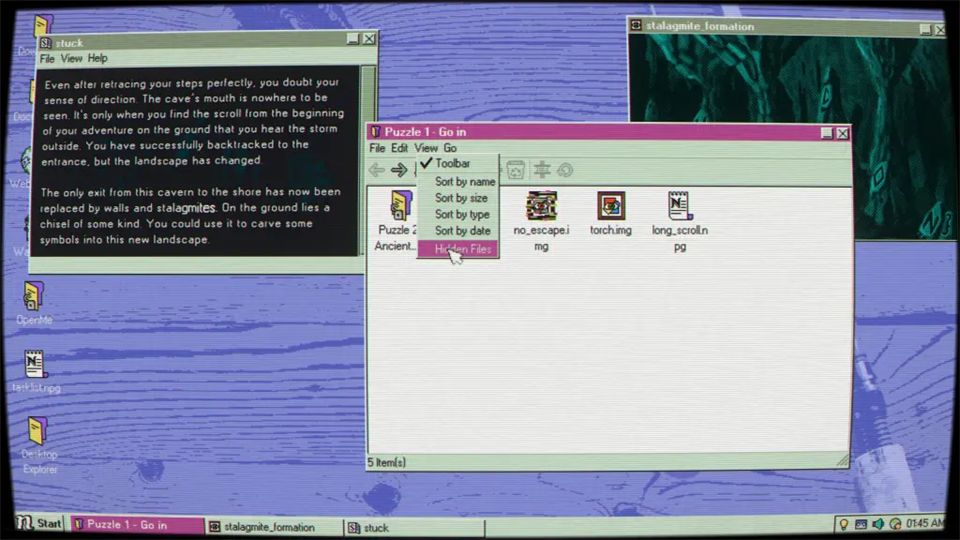This screenshot has width=960, height=540.
Task: Click the forward arrow in Puzzle 1 toolbar
Action: [399, 170]
